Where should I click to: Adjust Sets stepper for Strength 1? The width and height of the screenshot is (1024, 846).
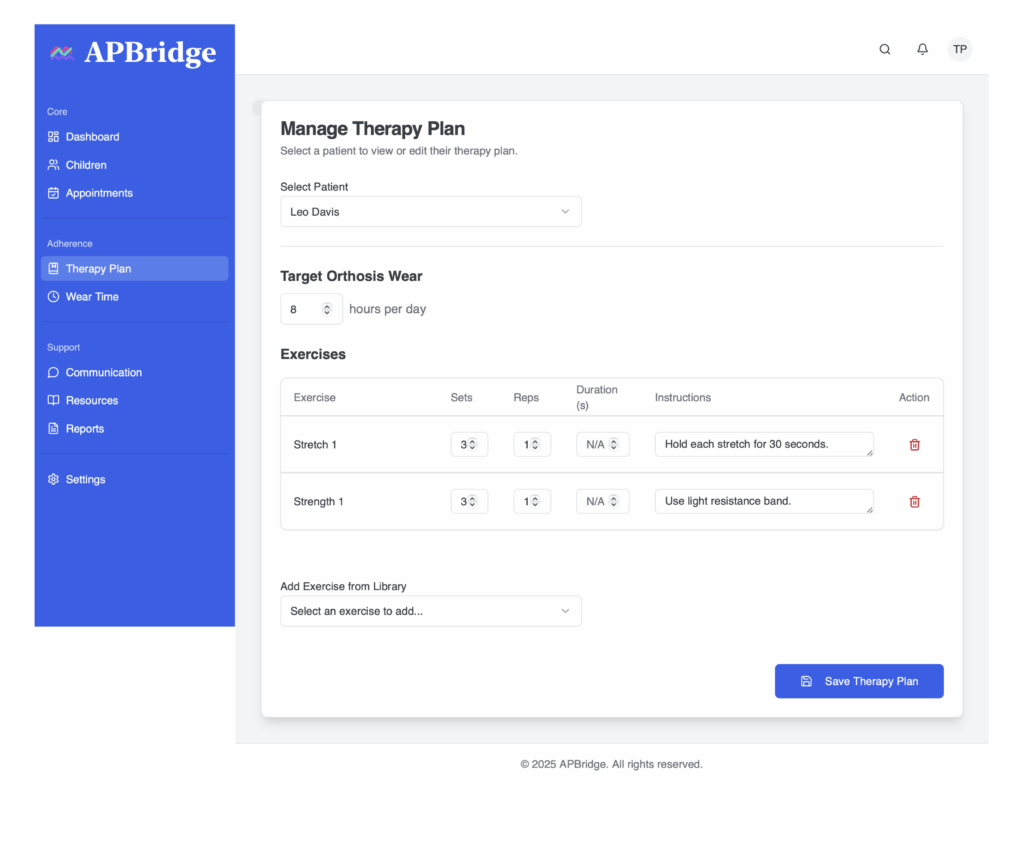[x=472, y=501]
